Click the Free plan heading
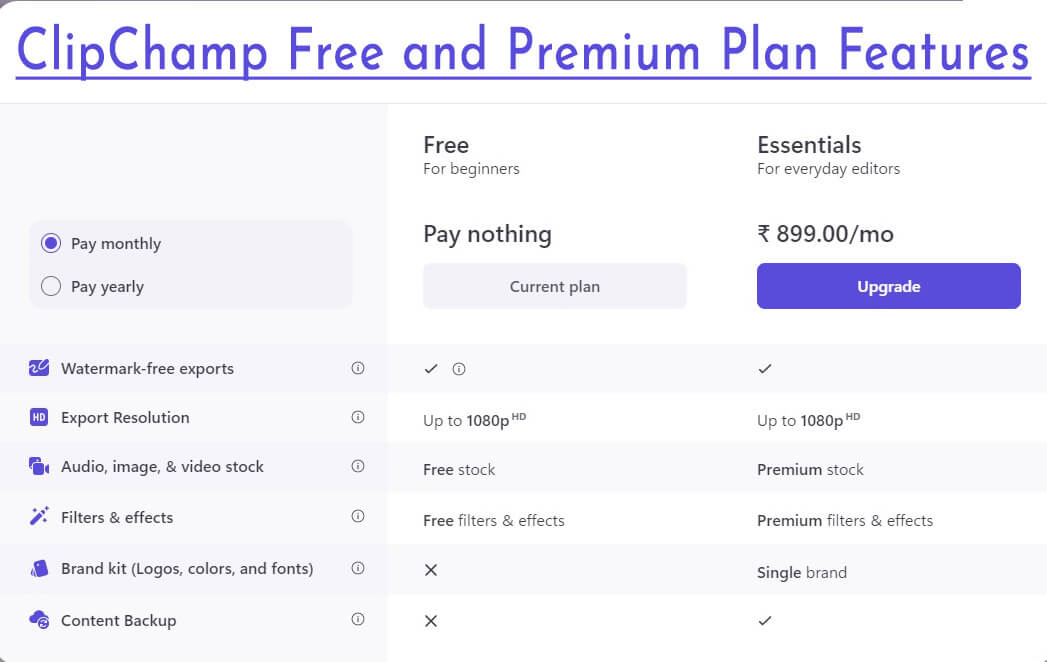Screen dimensions: 1047x662 [x=446, y=145]
